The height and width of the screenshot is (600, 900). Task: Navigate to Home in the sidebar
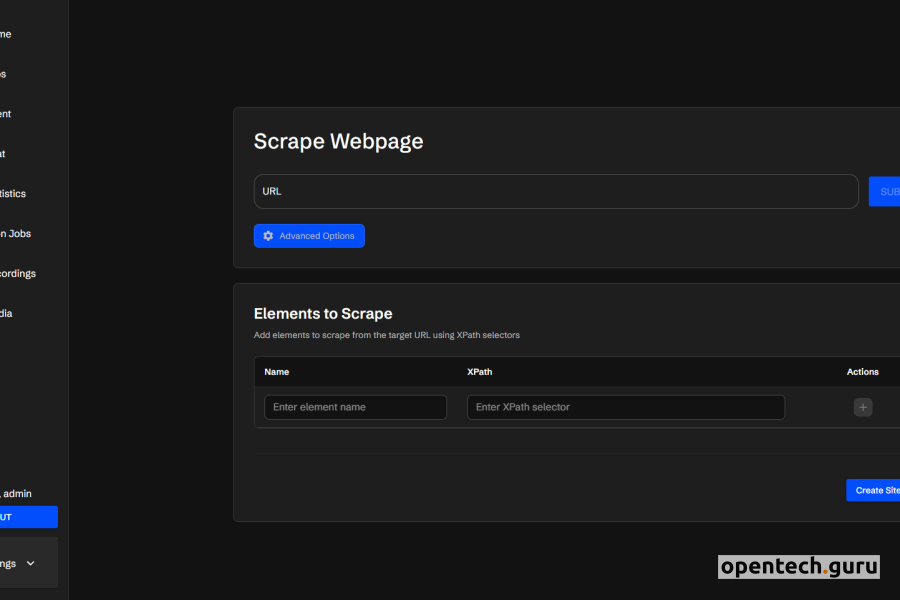point(6,33)
